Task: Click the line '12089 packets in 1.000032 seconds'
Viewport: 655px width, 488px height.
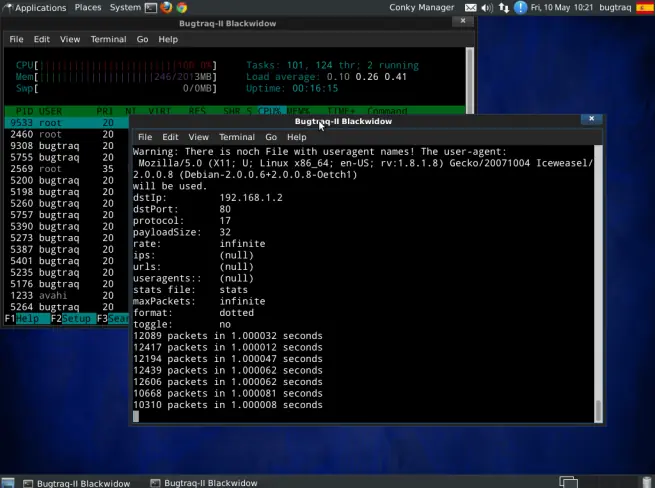Action: [x=228, y=336]
